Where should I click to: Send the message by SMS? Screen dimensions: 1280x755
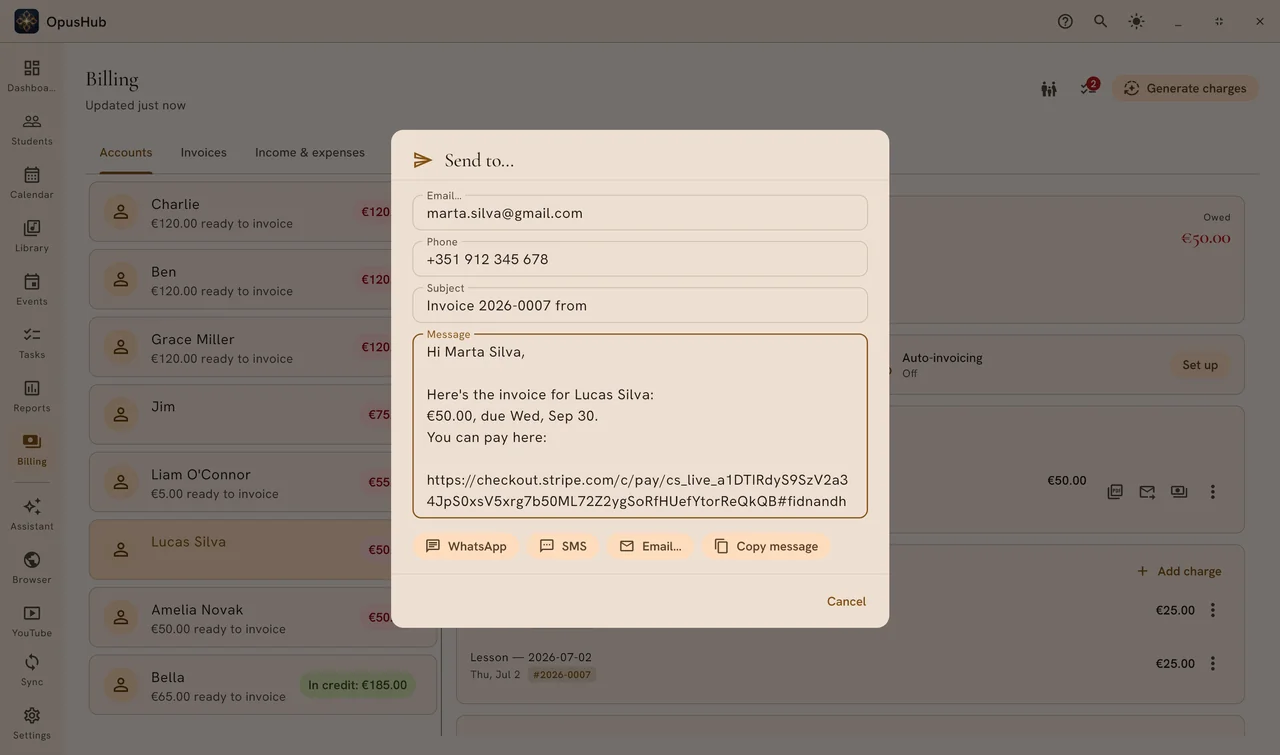[563, 546]
